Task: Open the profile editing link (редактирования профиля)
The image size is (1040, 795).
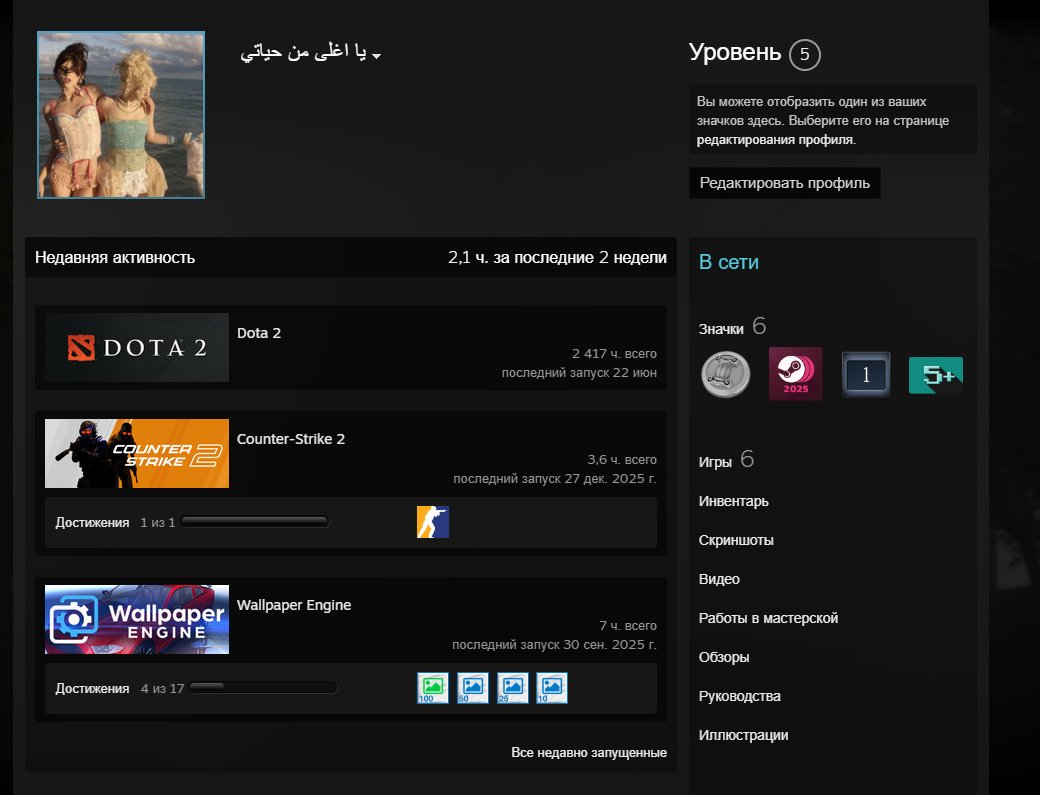Action: coord(775,140)
